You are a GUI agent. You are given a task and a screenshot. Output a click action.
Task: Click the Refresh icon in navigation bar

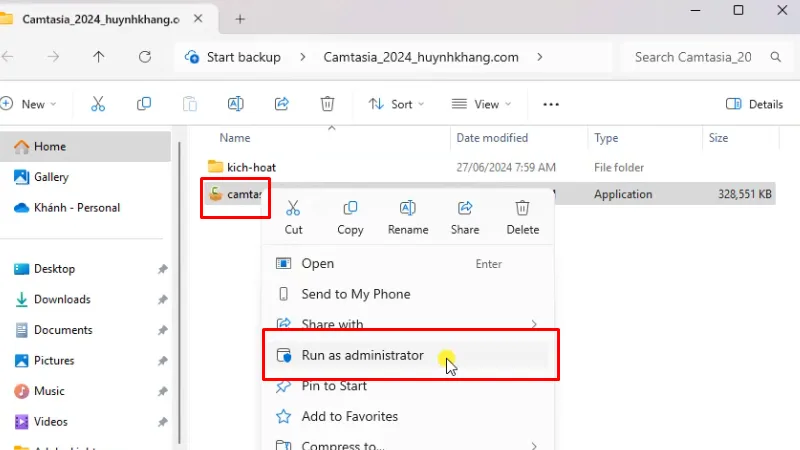[145, 57]
